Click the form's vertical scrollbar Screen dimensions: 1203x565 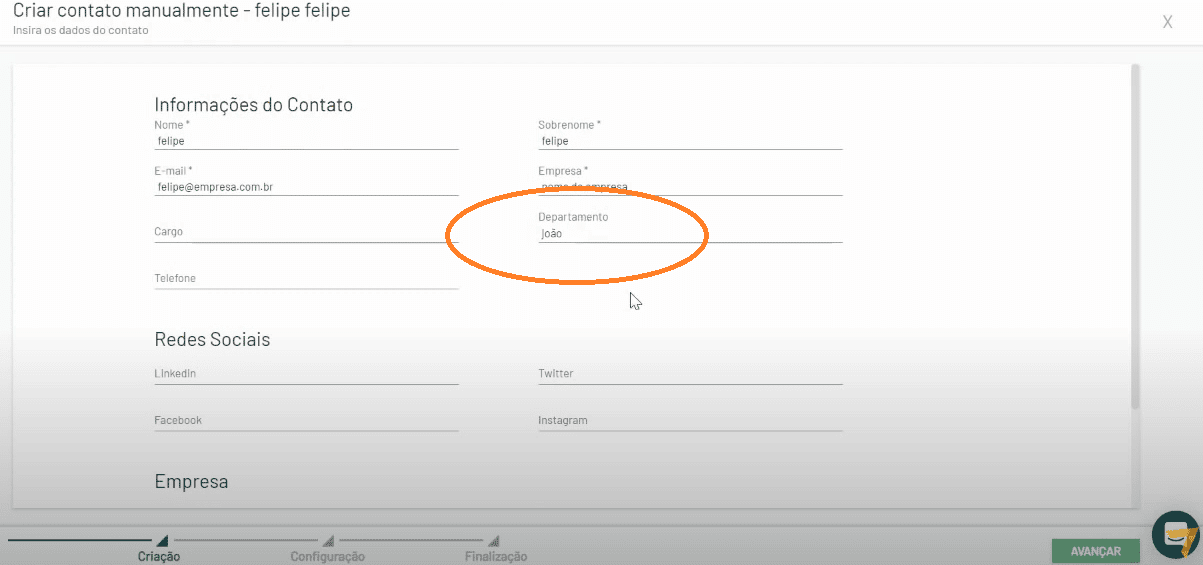tap(1135, 236)
